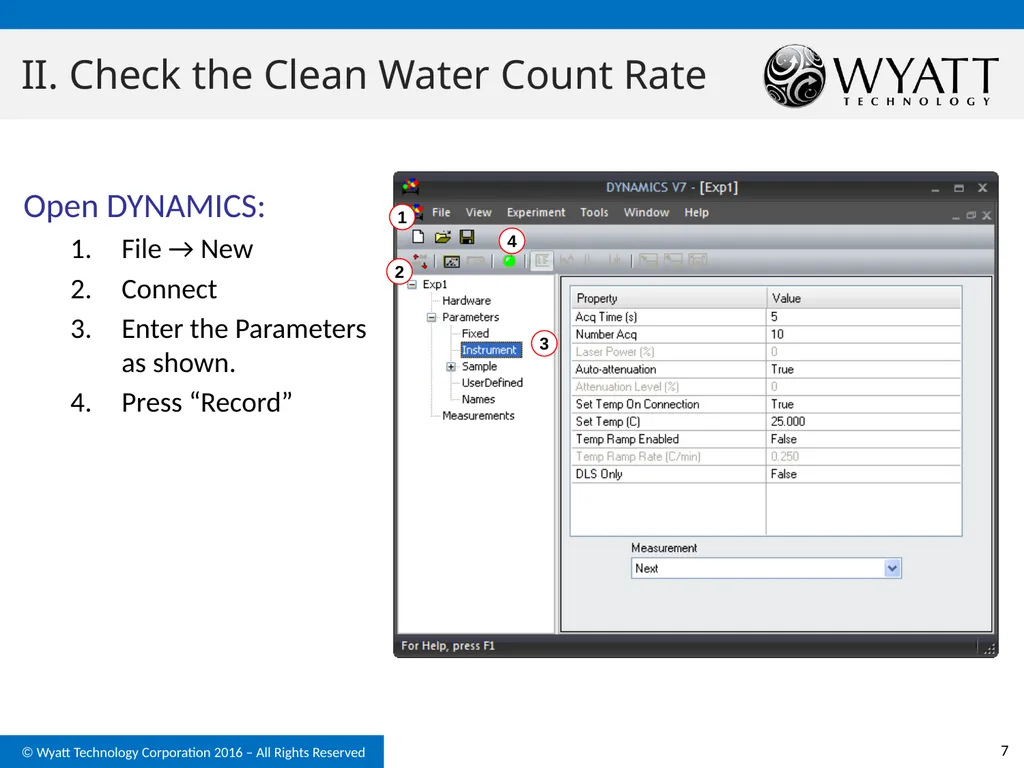
Task: Click the status bar resize grip
Action: pos(989,648)
